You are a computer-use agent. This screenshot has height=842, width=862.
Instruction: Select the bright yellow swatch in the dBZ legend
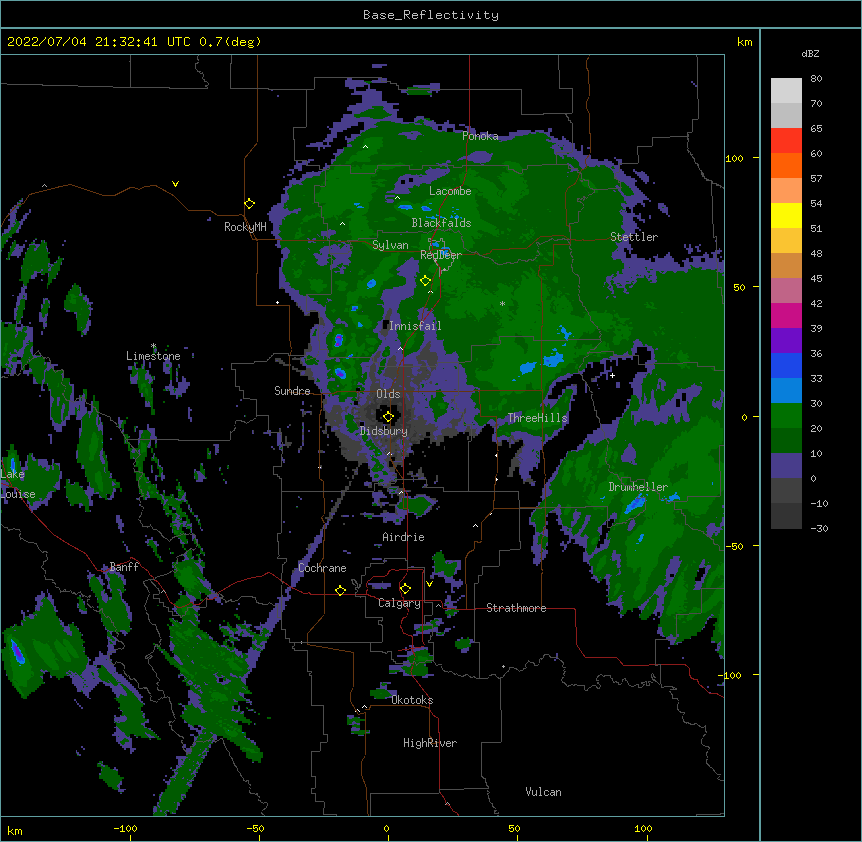[x=786, y=215]
